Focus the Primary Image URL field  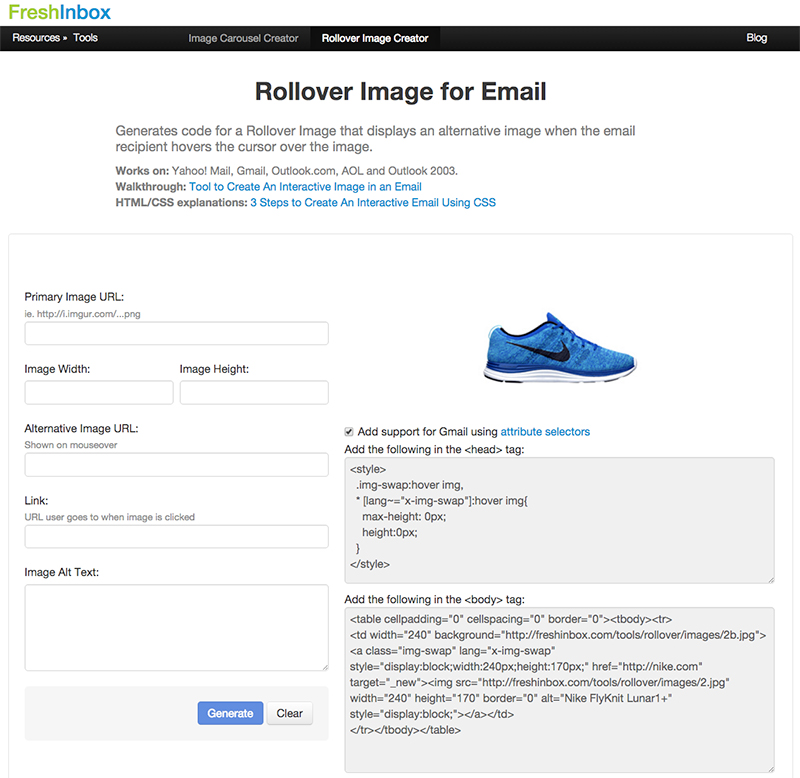point(177,333)
